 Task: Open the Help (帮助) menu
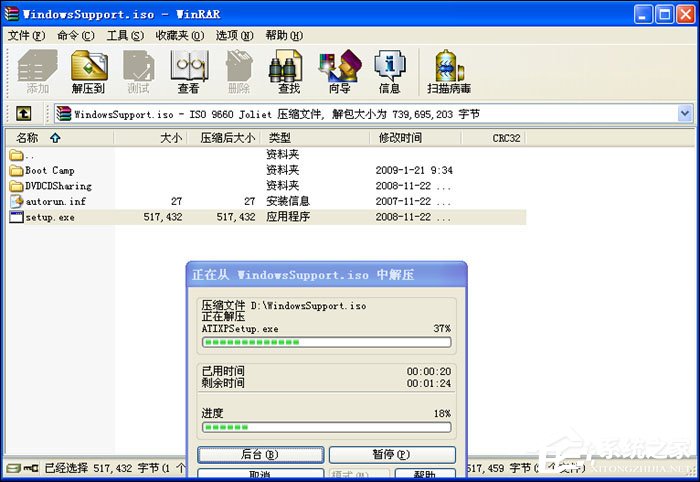(x=284, y=35)
